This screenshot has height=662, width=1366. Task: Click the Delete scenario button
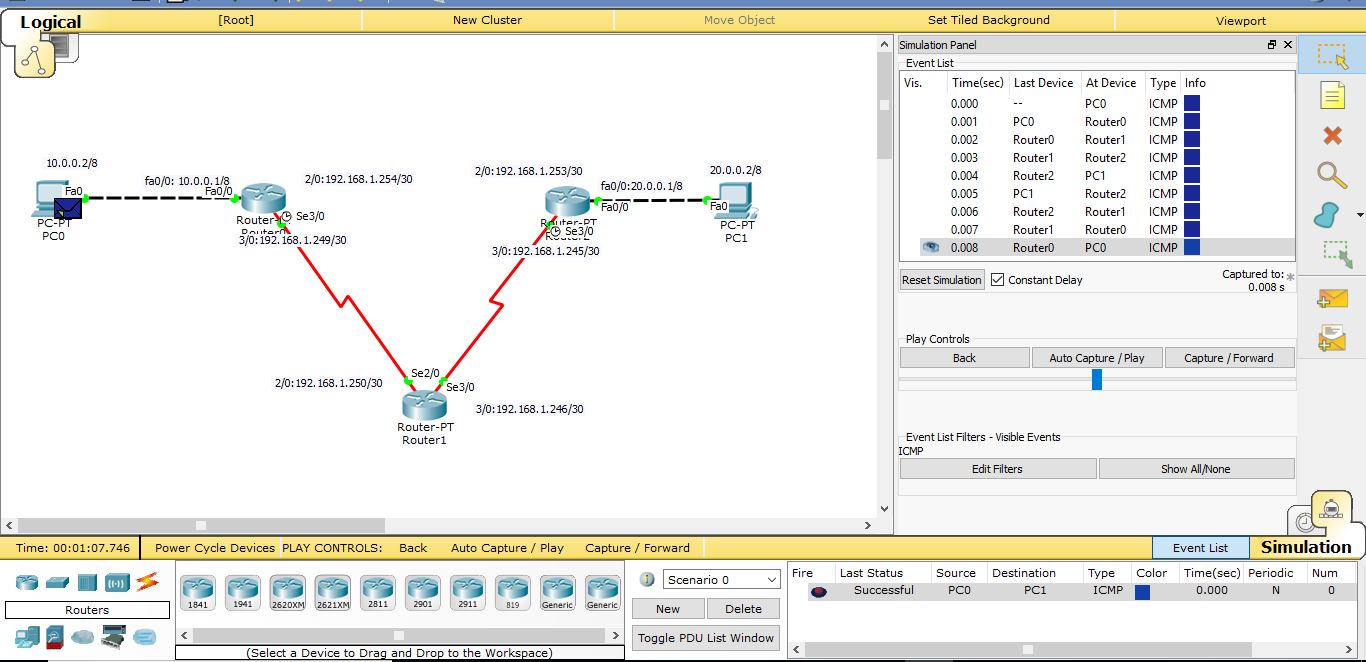(x=743, y=609)
